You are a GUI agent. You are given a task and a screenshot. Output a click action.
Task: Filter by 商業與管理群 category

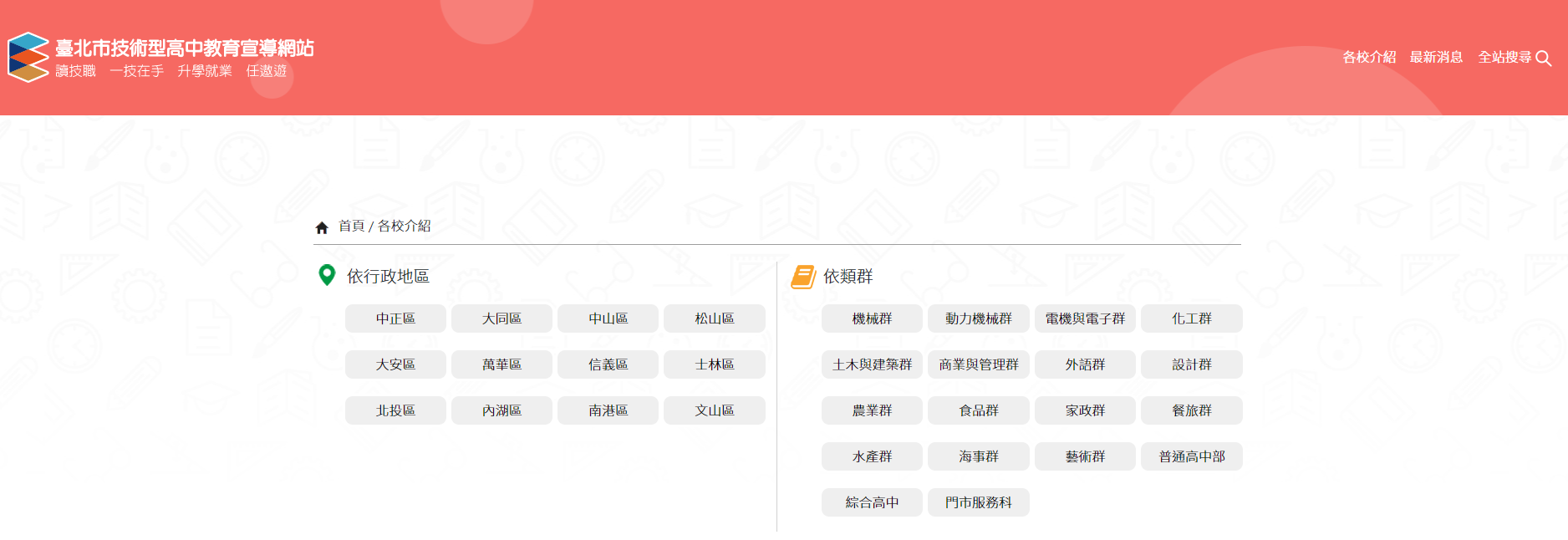[978, 364]
